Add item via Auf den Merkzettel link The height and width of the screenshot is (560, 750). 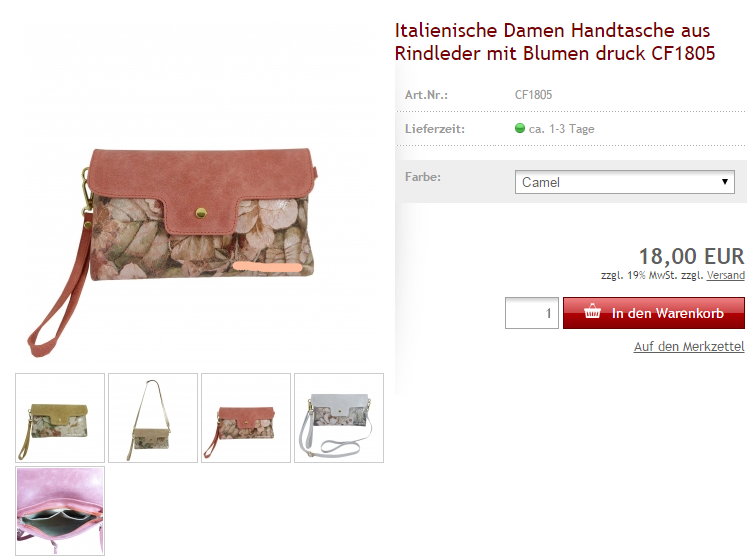(x=689, y=346)
